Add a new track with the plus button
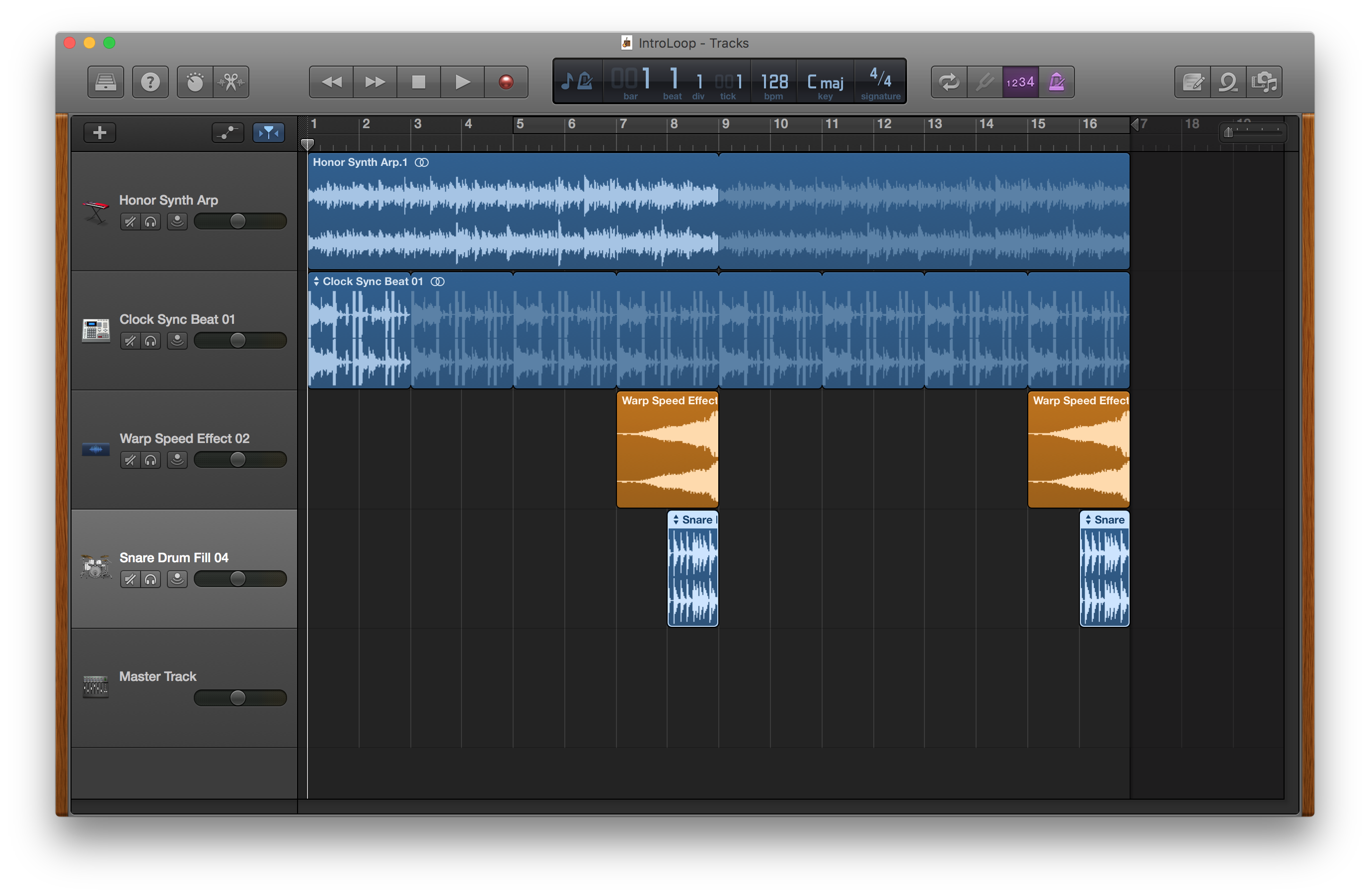The image size is (1370, 896). pos(99,133)
